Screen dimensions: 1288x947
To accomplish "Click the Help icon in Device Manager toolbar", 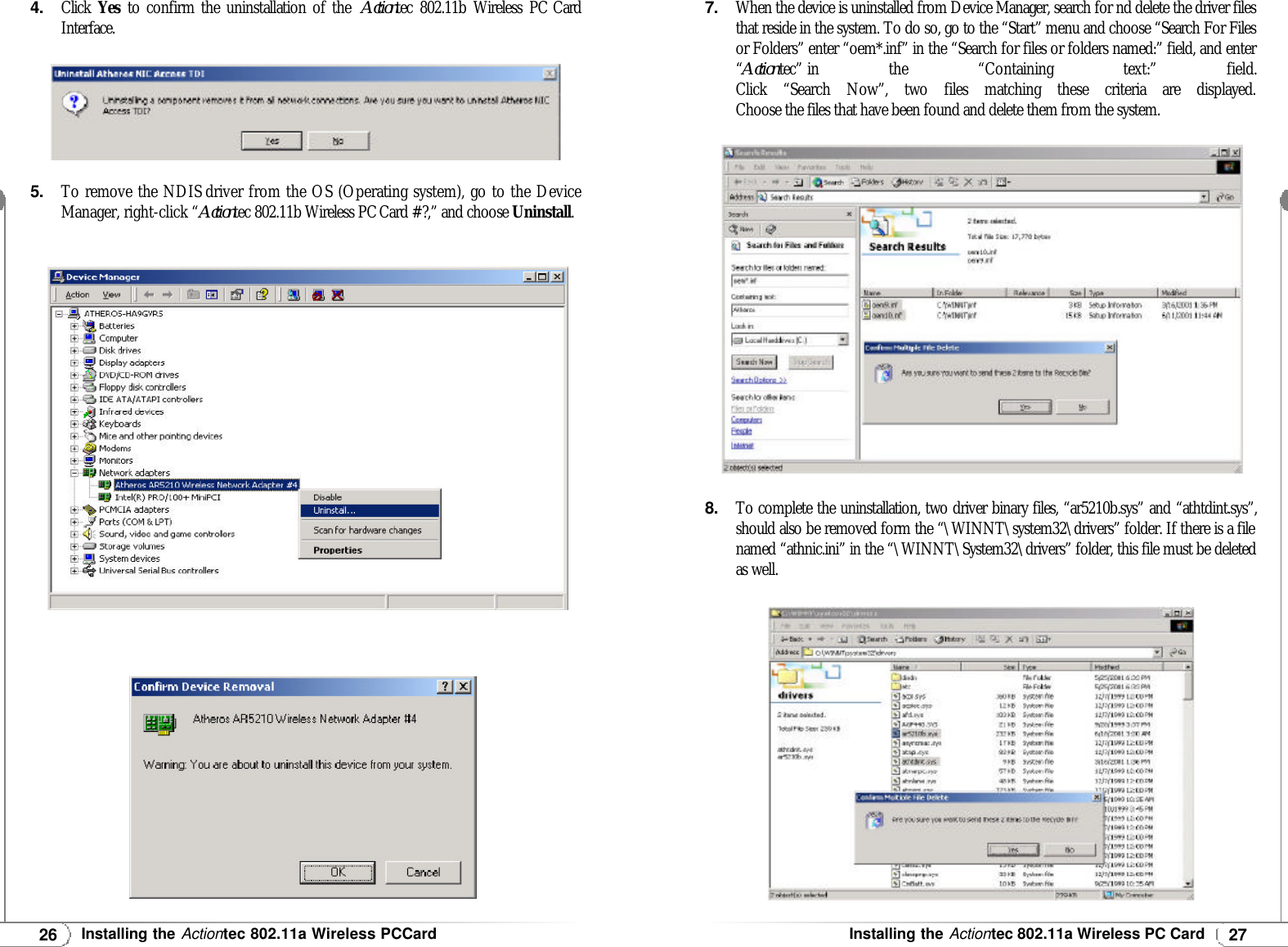I will point(262,294).
